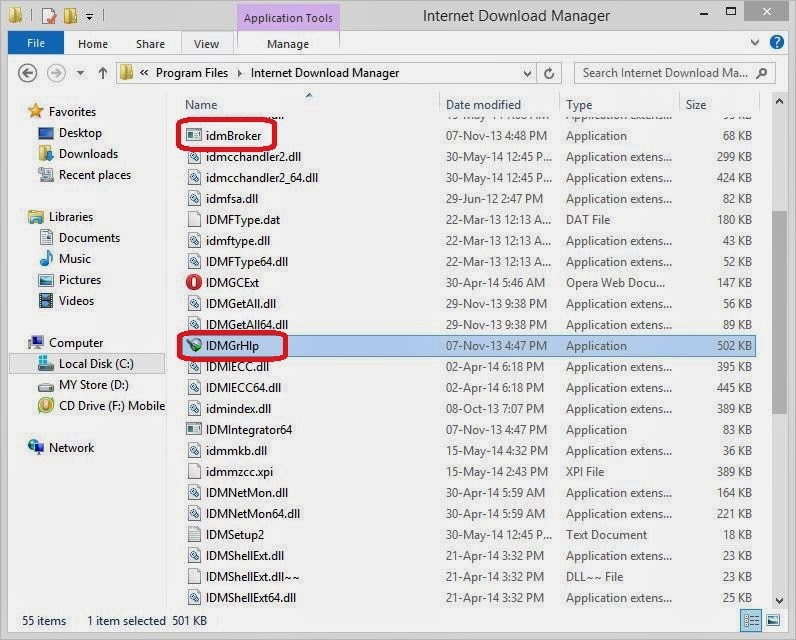Open Documents library

89,238
